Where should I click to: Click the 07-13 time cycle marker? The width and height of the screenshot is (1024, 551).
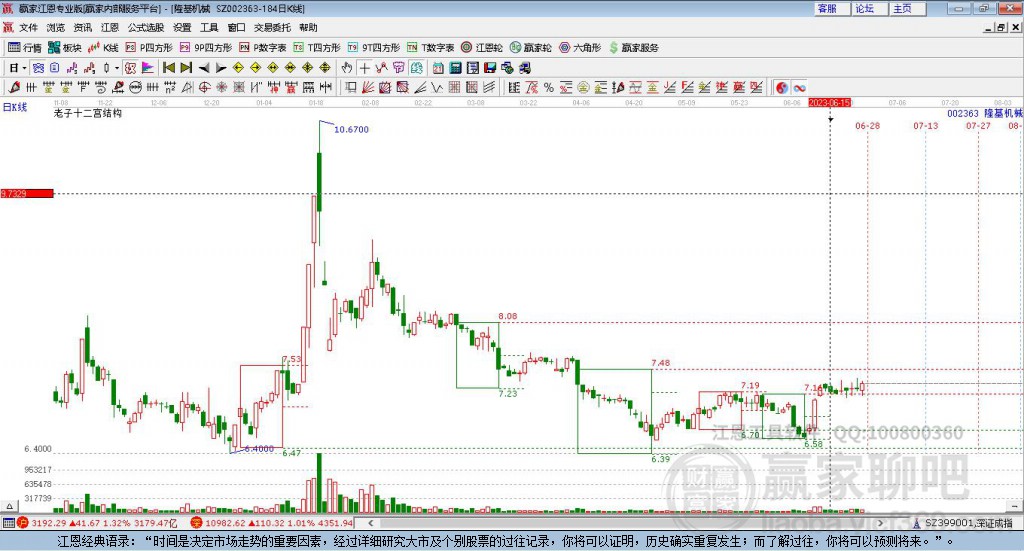click(x=925, y=126)
